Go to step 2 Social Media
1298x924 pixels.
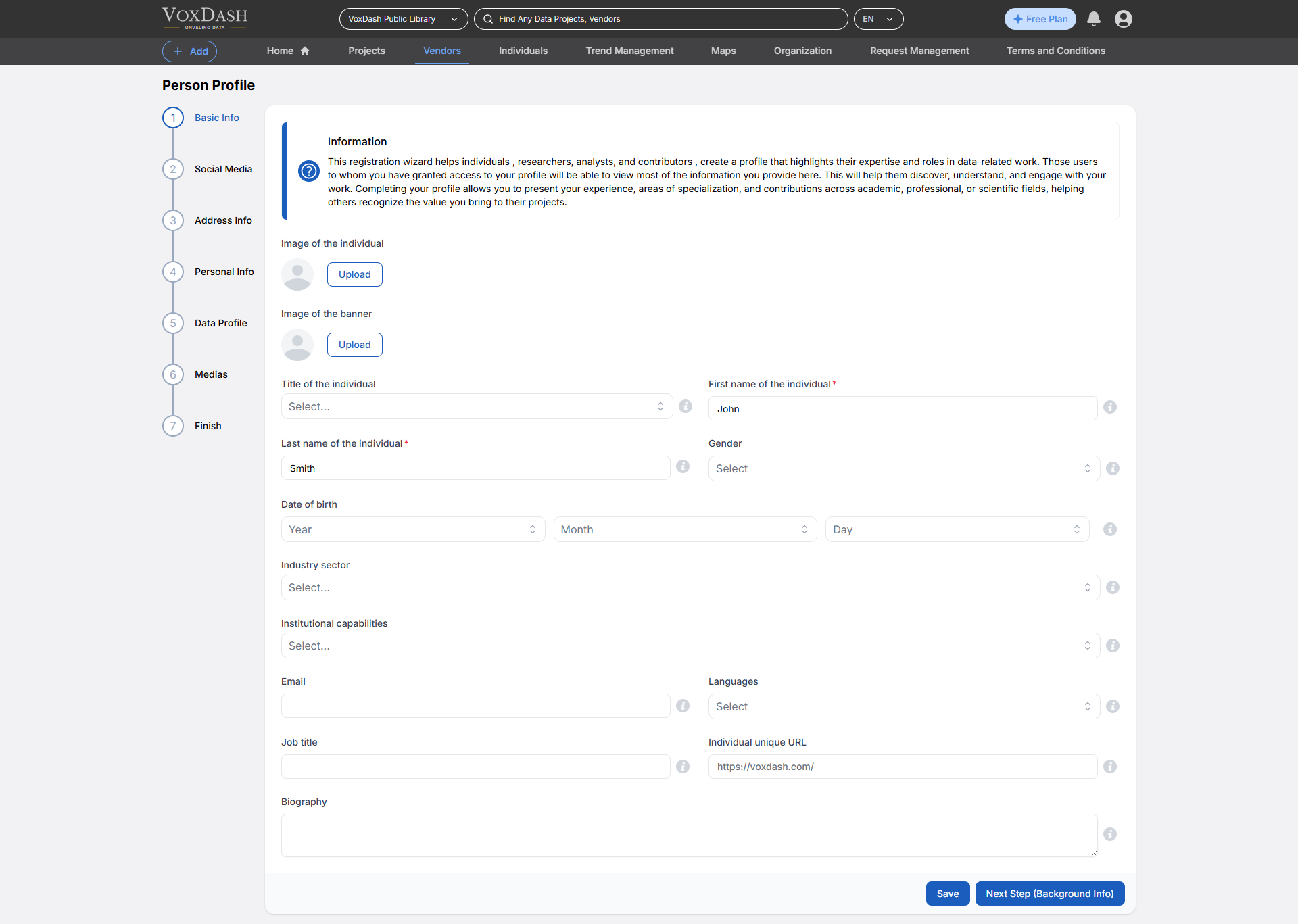click(223, 169)
